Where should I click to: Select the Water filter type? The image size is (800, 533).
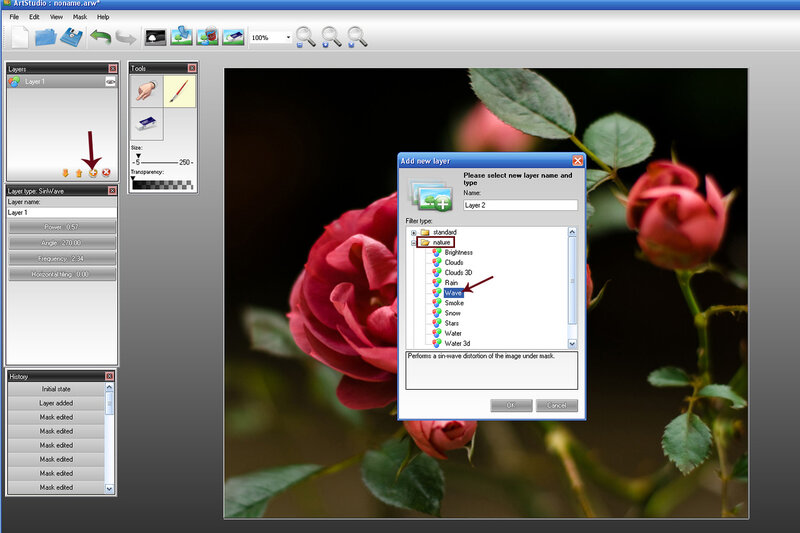453,334
